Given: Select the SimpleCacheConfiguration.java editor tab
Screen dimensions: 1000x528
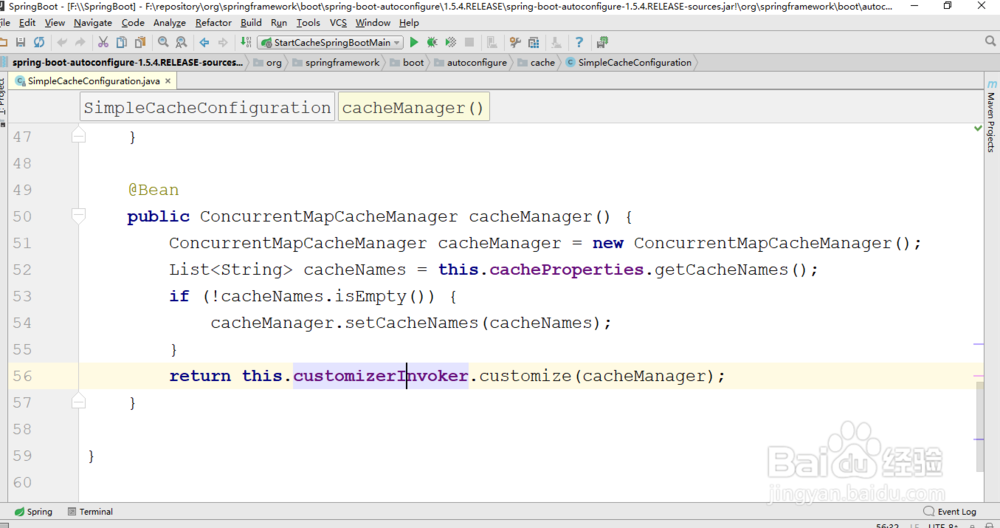Looking at the screenshot, I should (93, 81).
